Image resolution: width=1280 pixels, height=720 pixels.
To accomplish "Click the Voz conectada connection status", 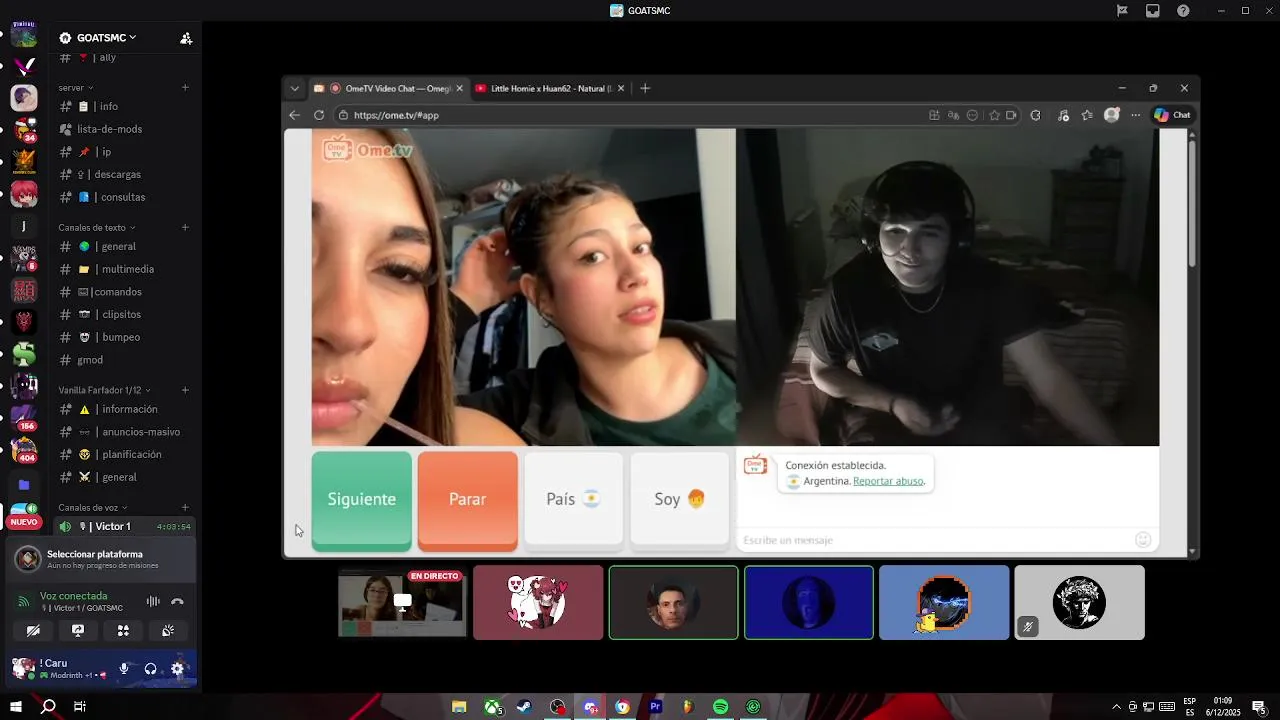I will pyautogui.click(x=73, y=596).
